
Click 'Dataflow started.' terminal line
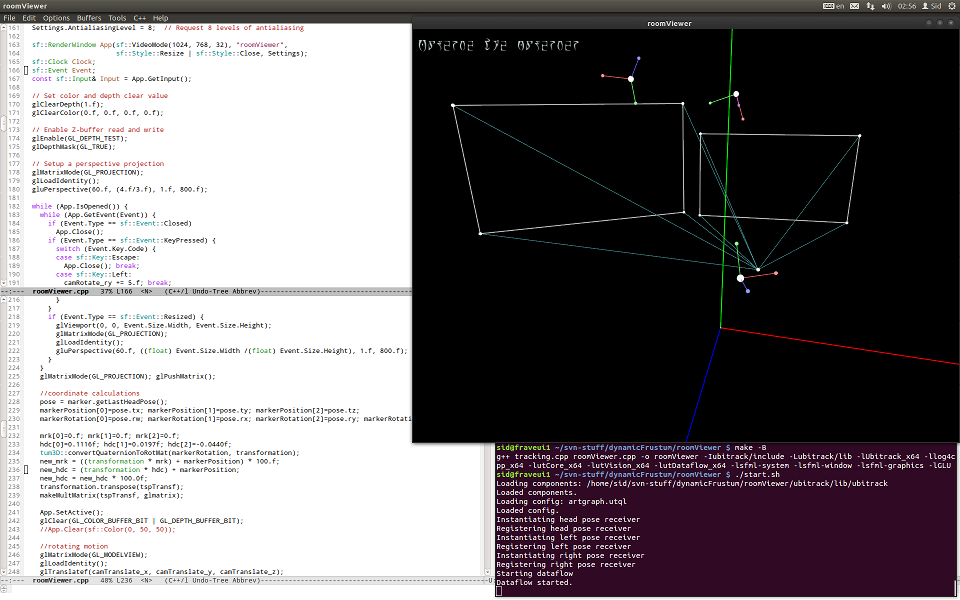click(534, 582)
